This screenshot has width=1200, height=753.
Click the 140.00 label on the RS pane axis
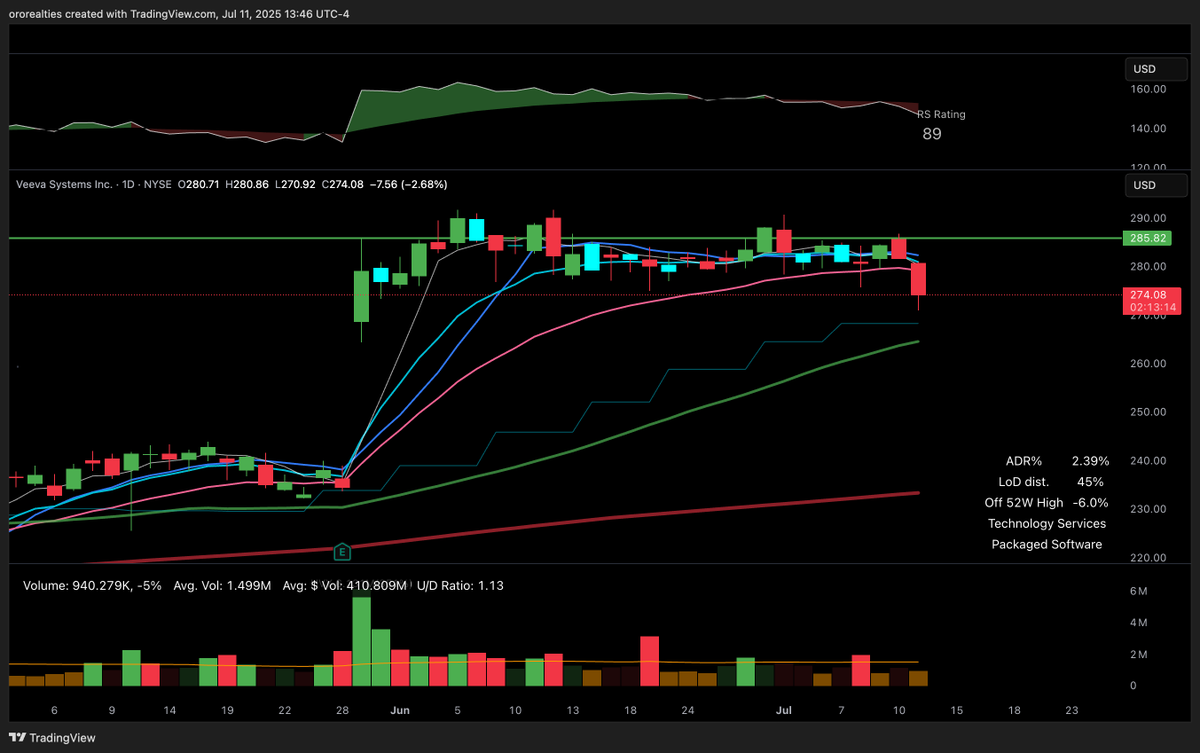pos(1147,129)
